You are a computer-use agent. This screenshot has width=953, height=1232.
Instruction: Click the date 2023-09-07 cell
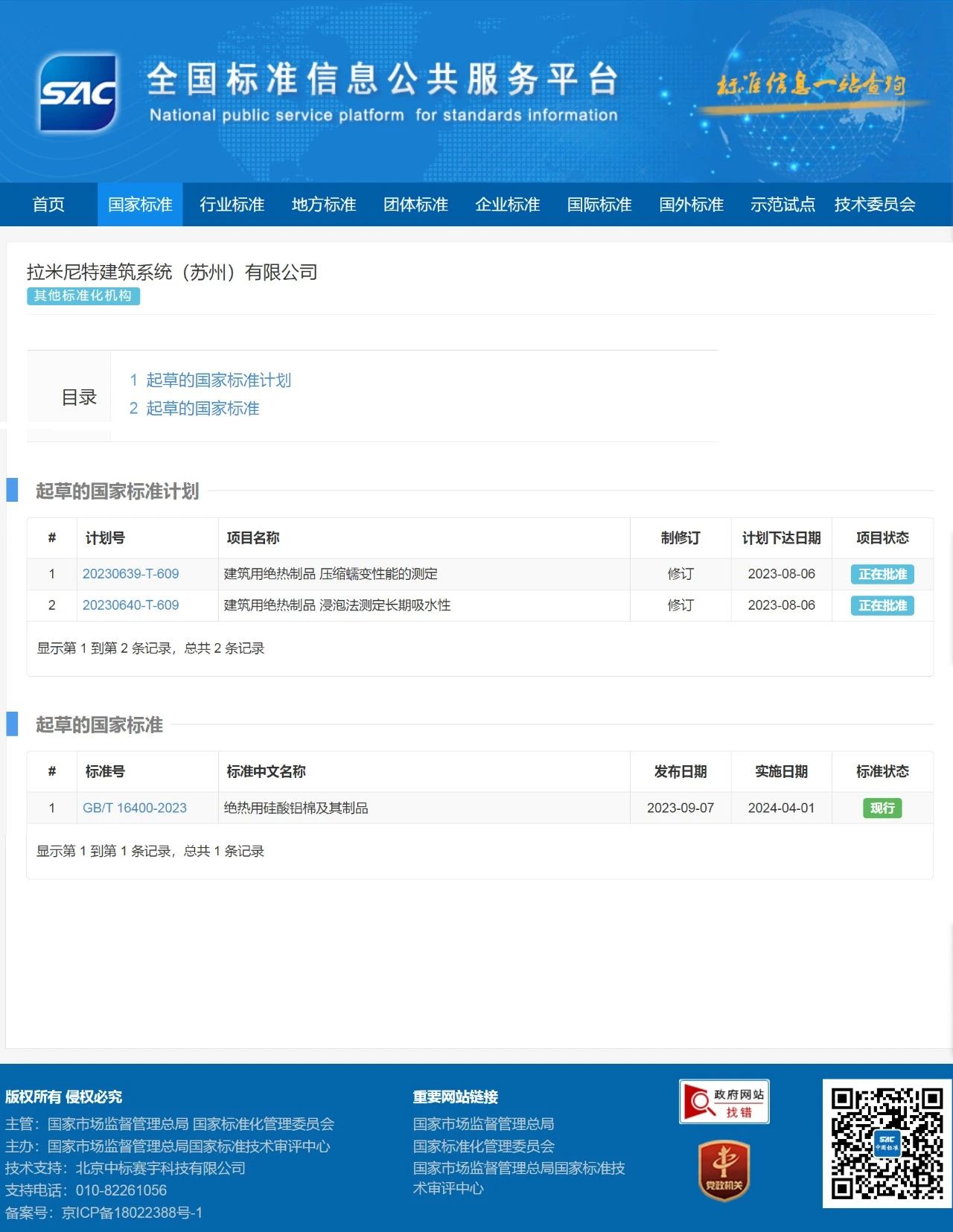681,808
